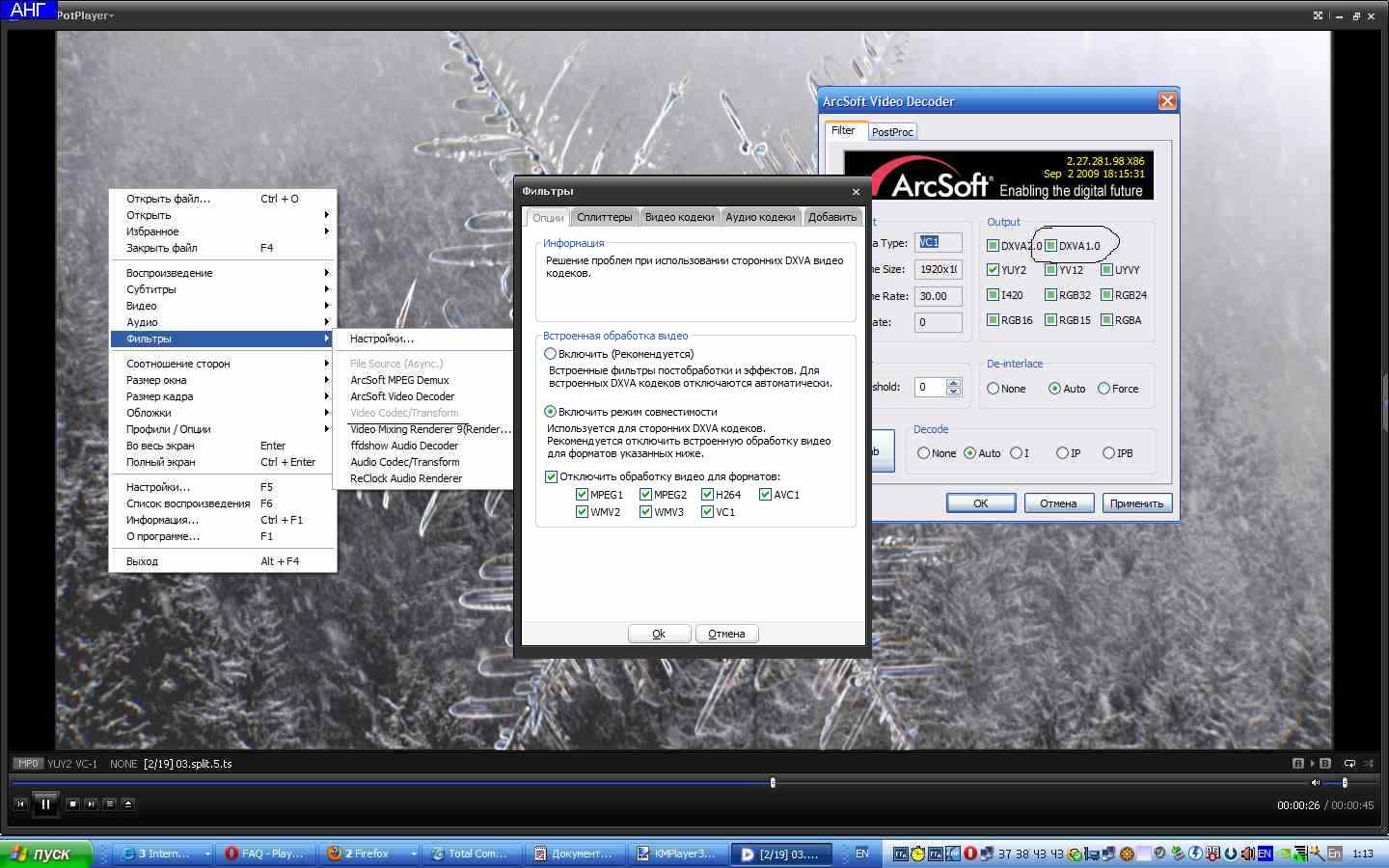This screenshot has width=1389, height=868.
Task: Click Ok in the Фильтры dialog
Action: click(659, 634)
